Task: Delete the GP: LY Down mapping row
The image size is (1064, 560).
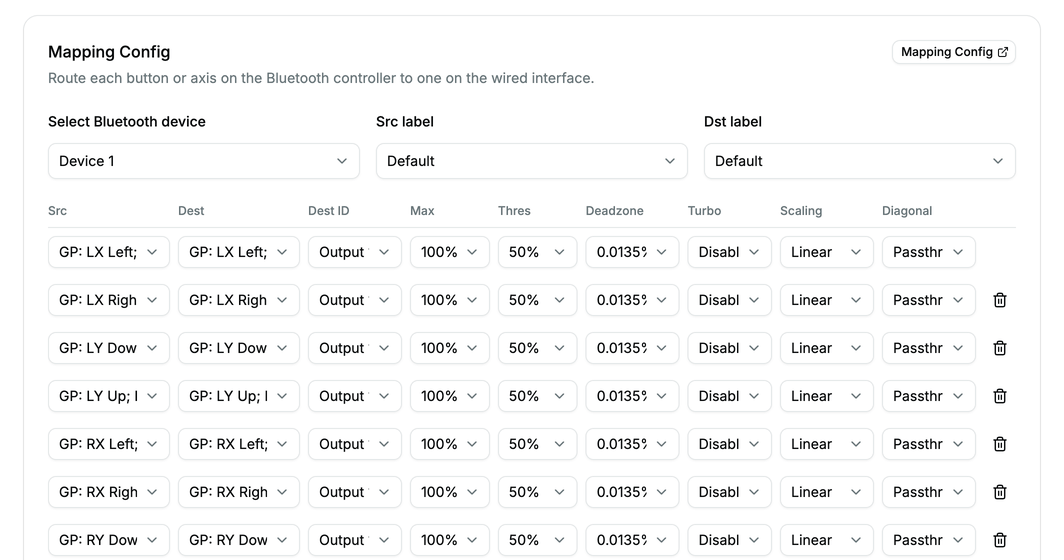Action: tap(1000, 348)
